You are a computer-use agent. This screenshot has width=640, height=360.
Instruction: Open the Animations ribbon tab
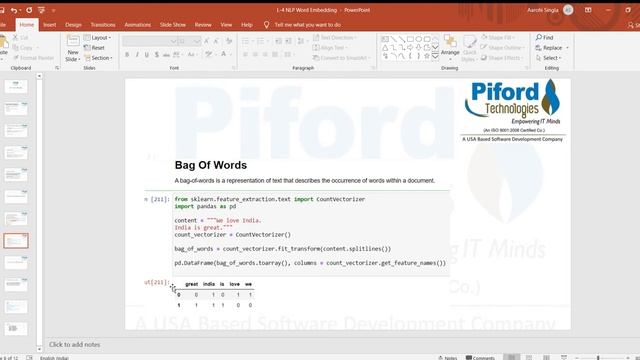(138, 25)
